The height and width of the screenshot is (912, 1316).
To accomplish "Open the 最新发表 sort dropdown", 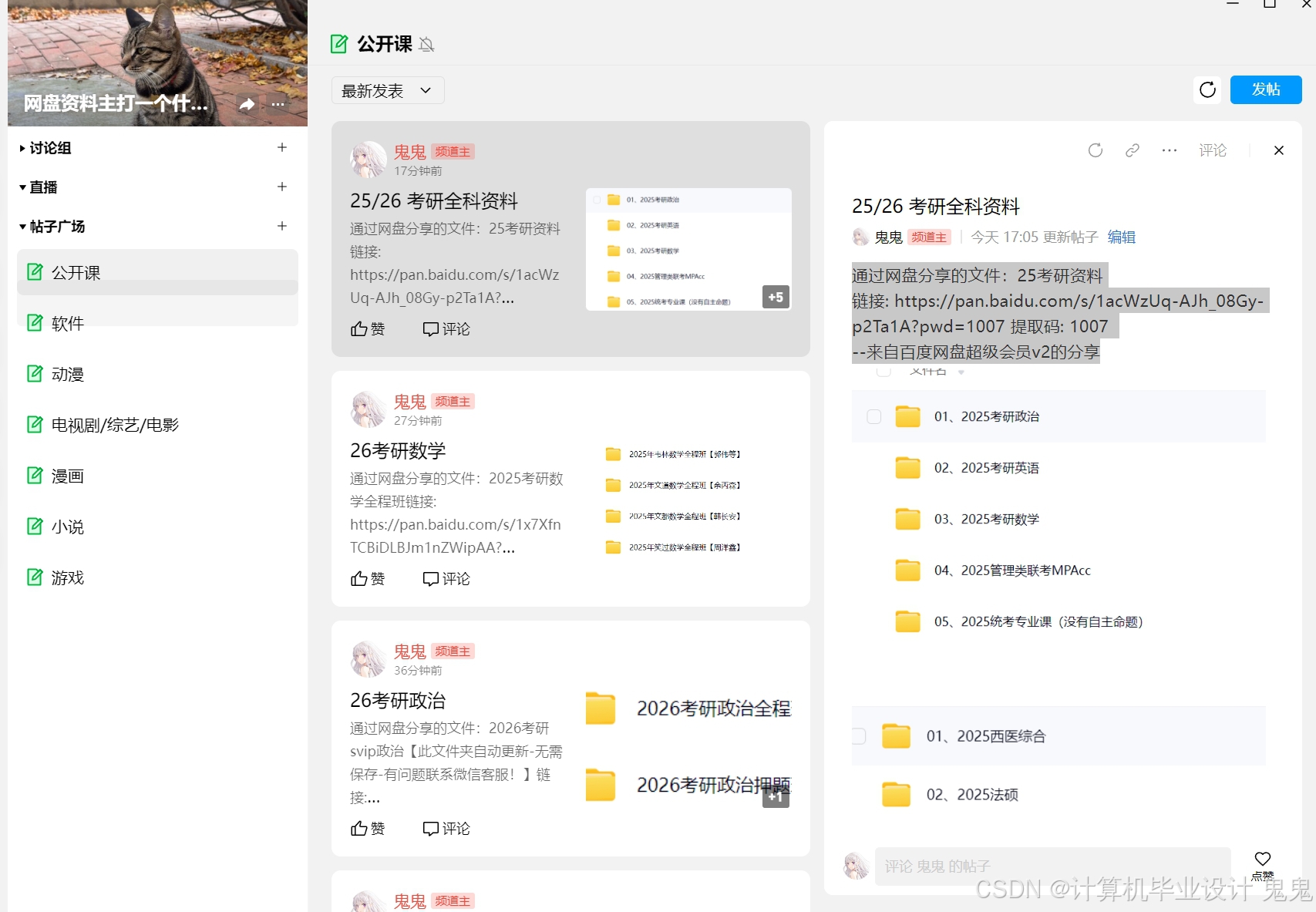I will pos(388,90).
